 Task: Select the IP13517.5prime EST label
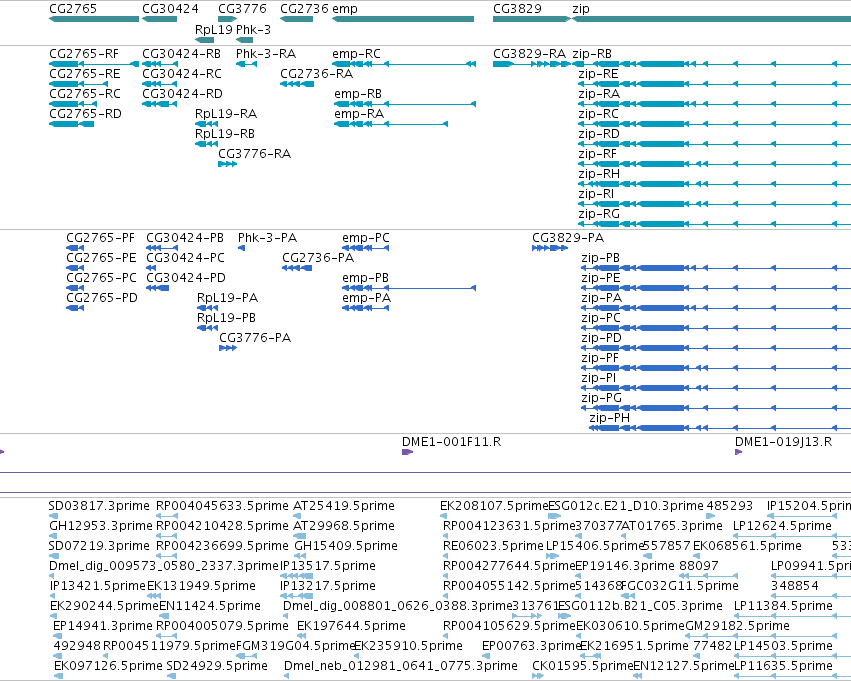(328, 566)
